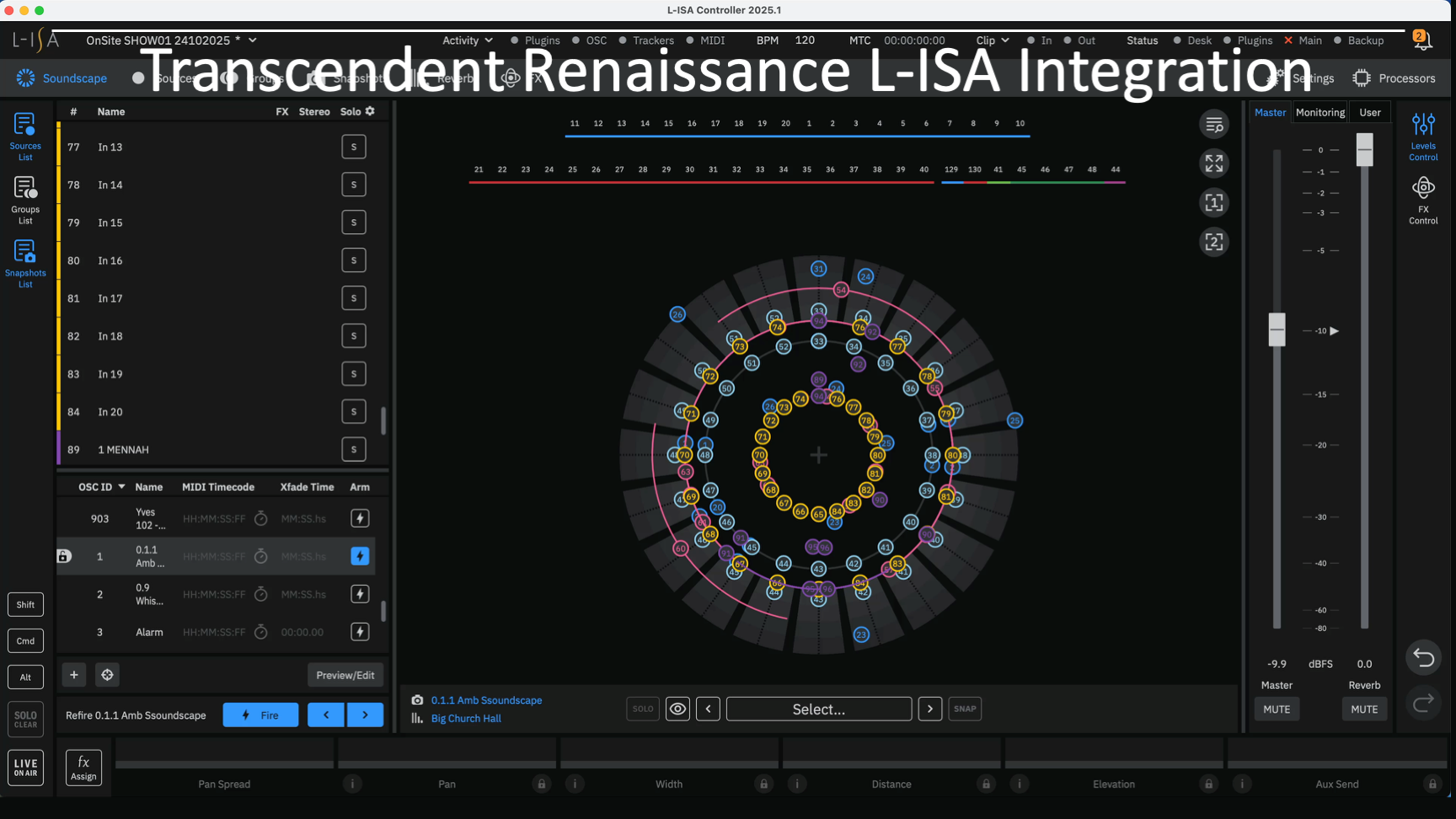Open the Solo column settings gear

[370, 111]
